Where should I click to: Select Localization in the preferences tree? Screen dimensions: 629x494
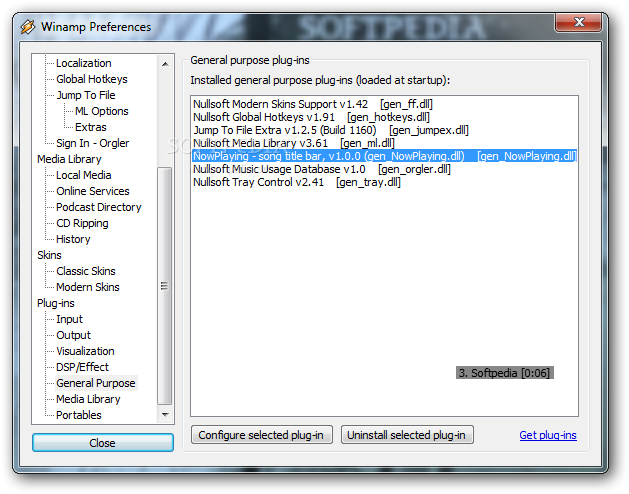[83, 63]
